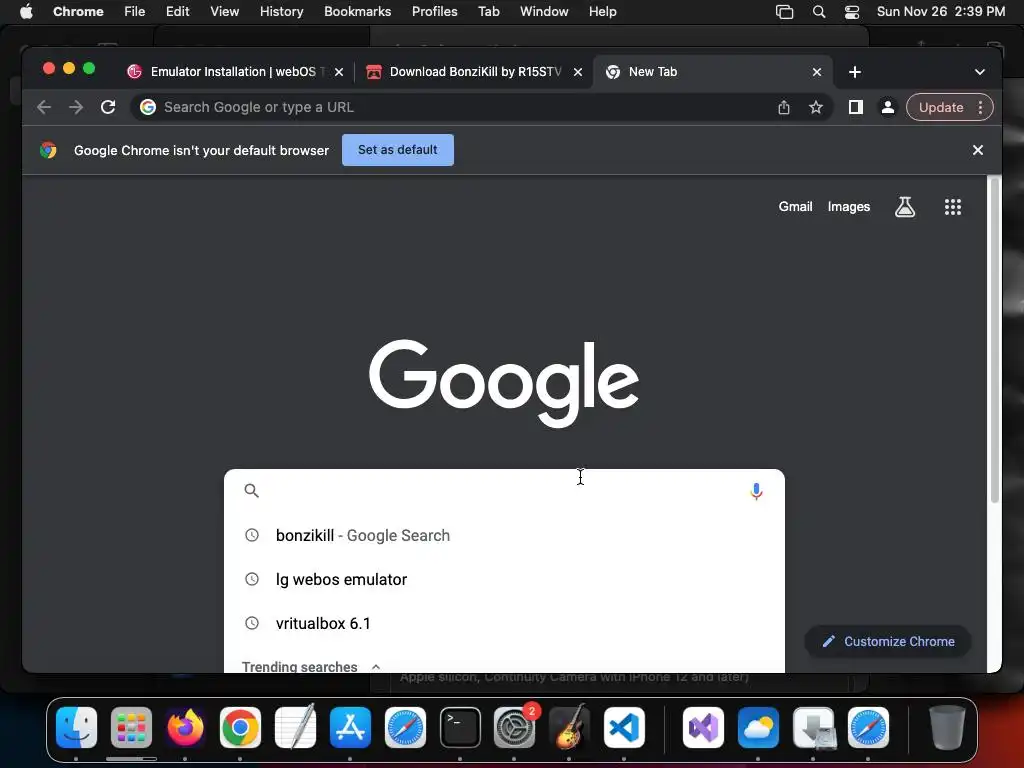Image resolution: width=1024 pixels, height=768 pixels.
Task: Open a new tab with plus button
Action: point(855,72)
